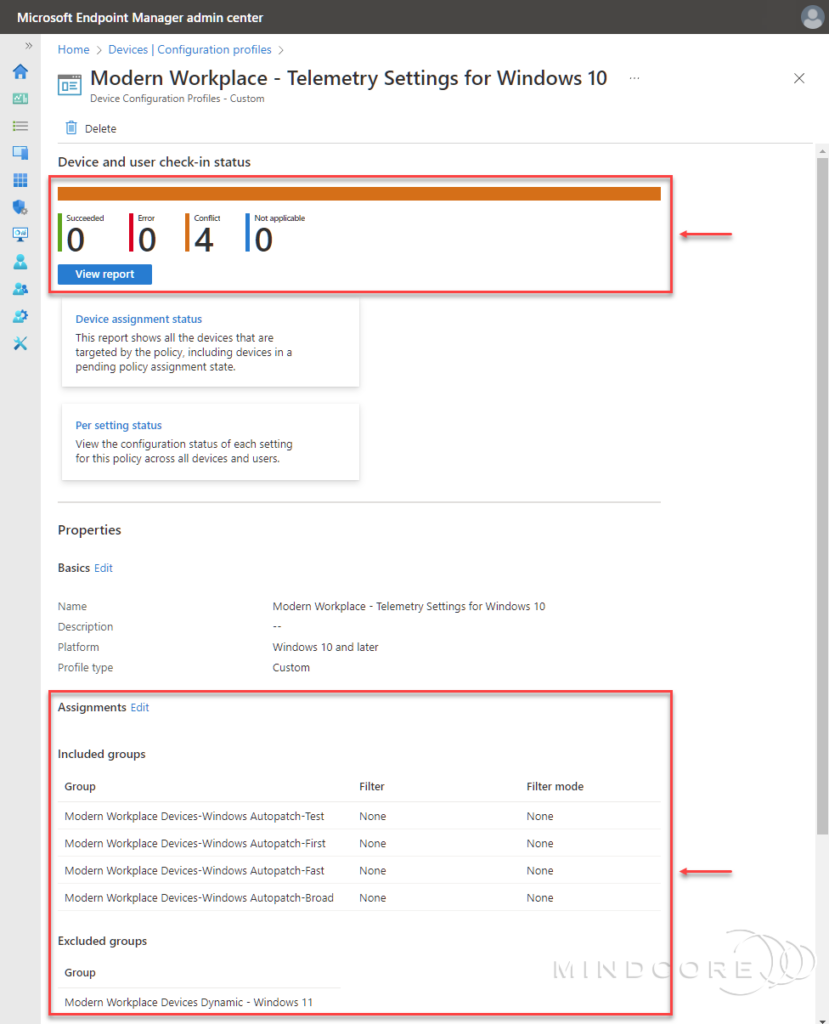Expand the left navigation sidebar

[x=29, y=47]
